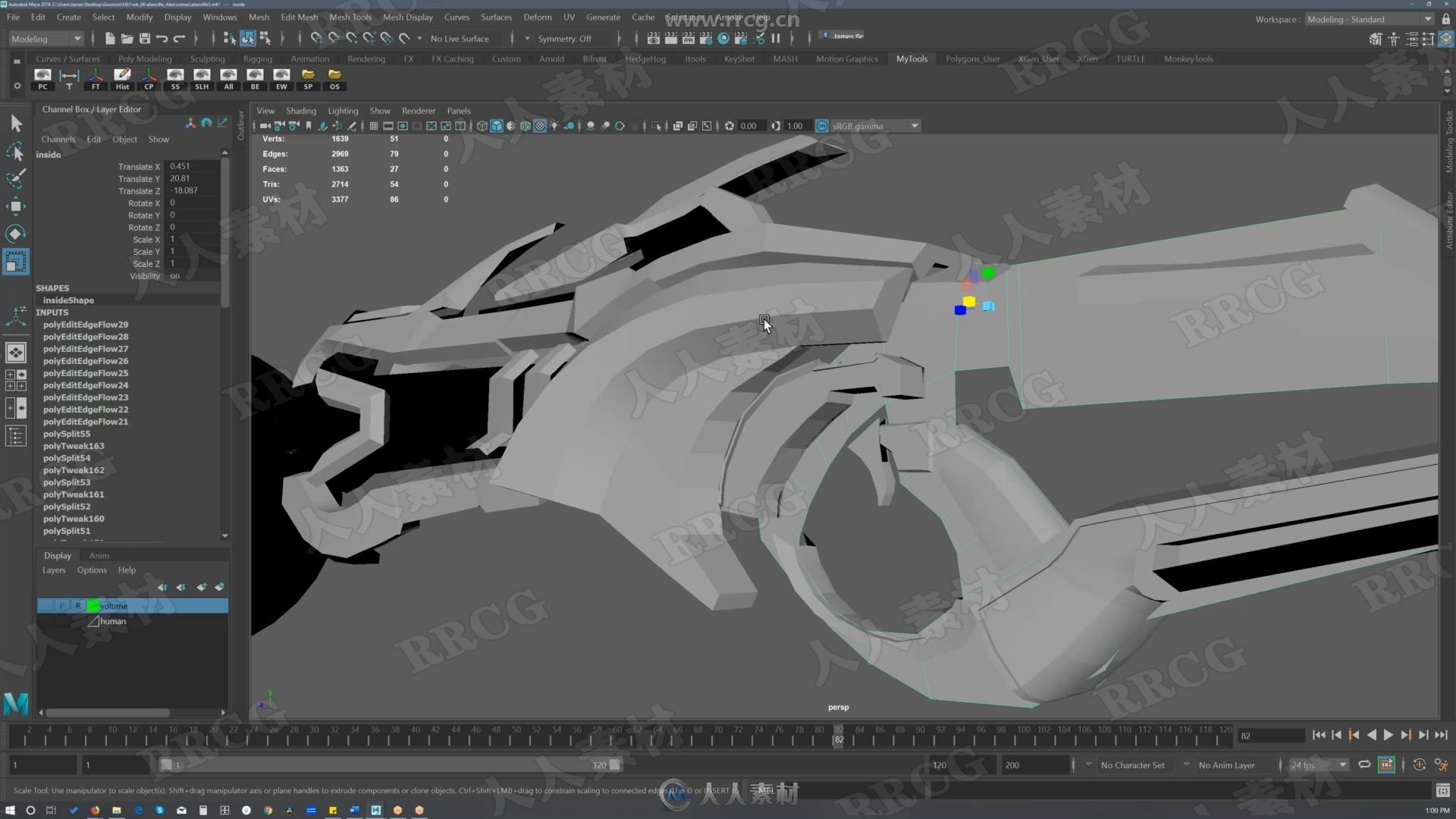Open the Modeling menu set dropdown
Viewport: 1456px width, 819px height.
point(45,38)
